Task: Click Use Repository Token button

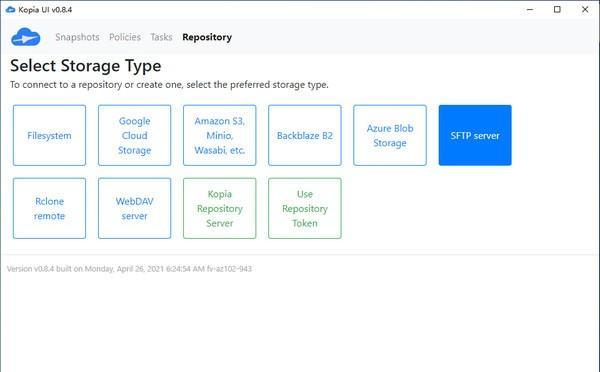Action: click(305, 209)
